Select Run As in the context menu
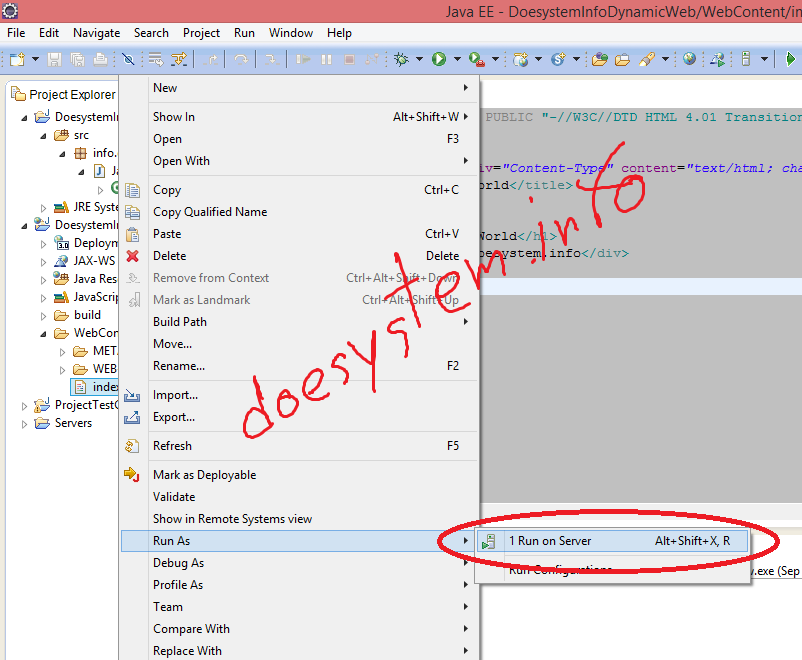802x660 pixels. pyautogui.click(x=299, y=541)
